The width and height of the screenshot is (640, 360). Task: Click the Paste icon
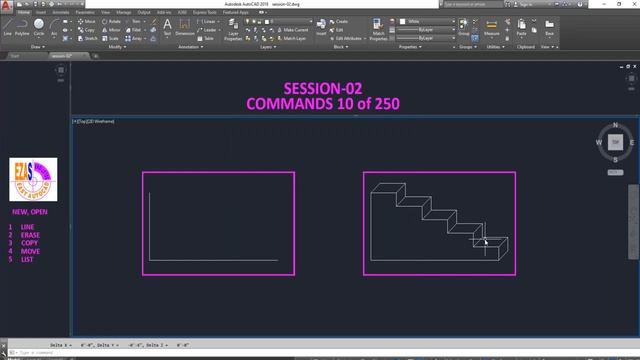pos(521,28)
